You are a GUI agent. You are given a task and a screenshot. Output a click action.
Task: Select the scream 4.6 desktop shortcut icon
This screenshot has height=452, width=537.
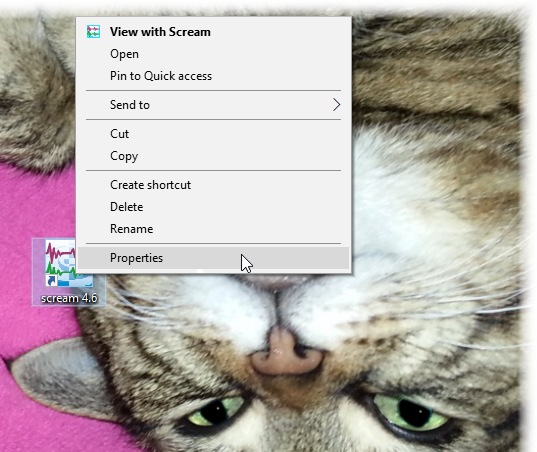[x=68, y=263]
